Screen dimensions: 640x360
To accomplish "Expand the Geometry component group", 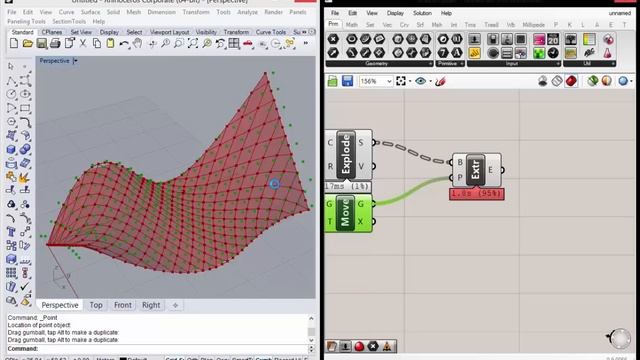I will click(x=379, y=64).
